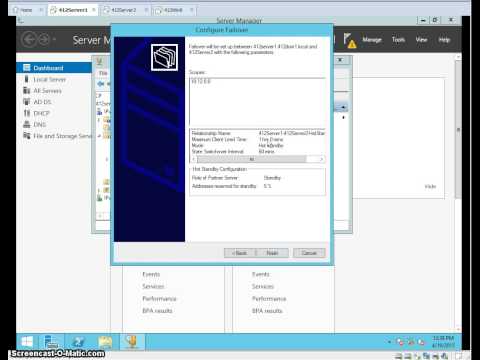Open the Manage menu in Server Manager

(x=372, y=40)
